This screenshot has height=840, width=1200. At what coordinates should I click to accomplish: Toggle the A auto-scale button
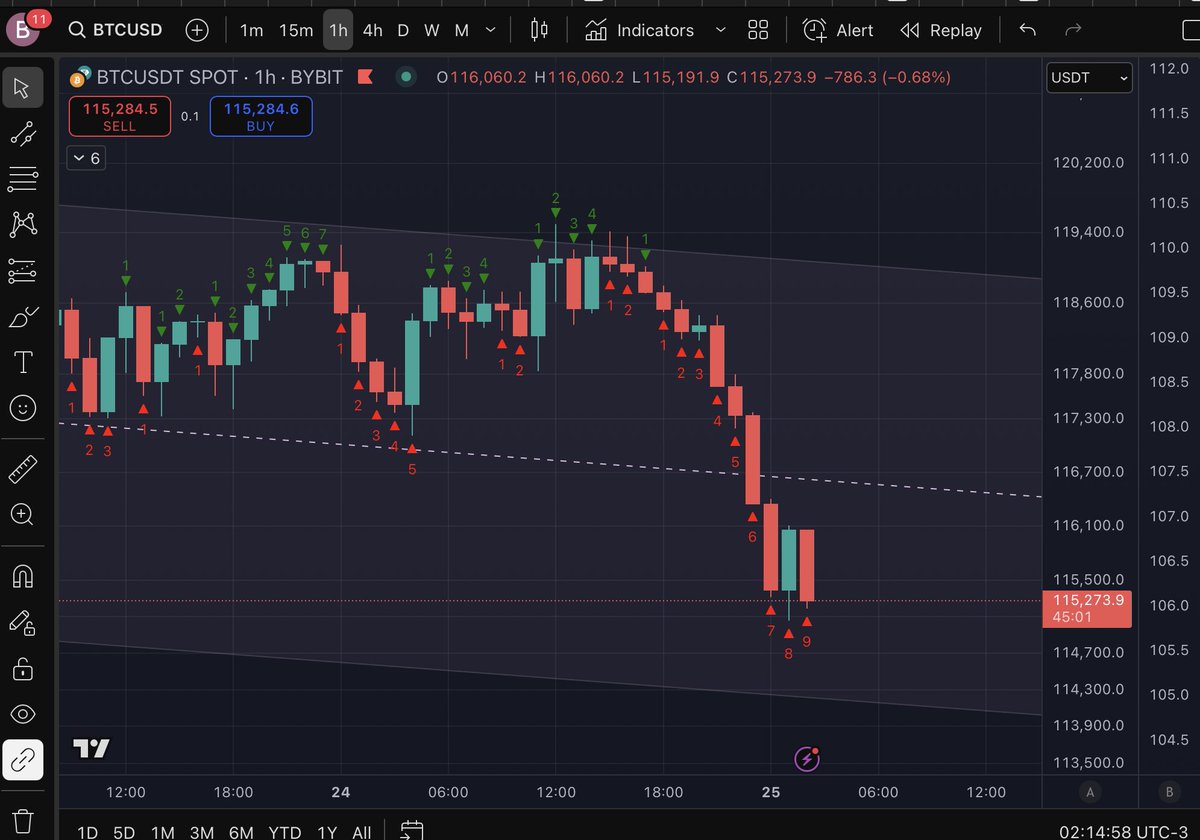(x=1089, y=792)
